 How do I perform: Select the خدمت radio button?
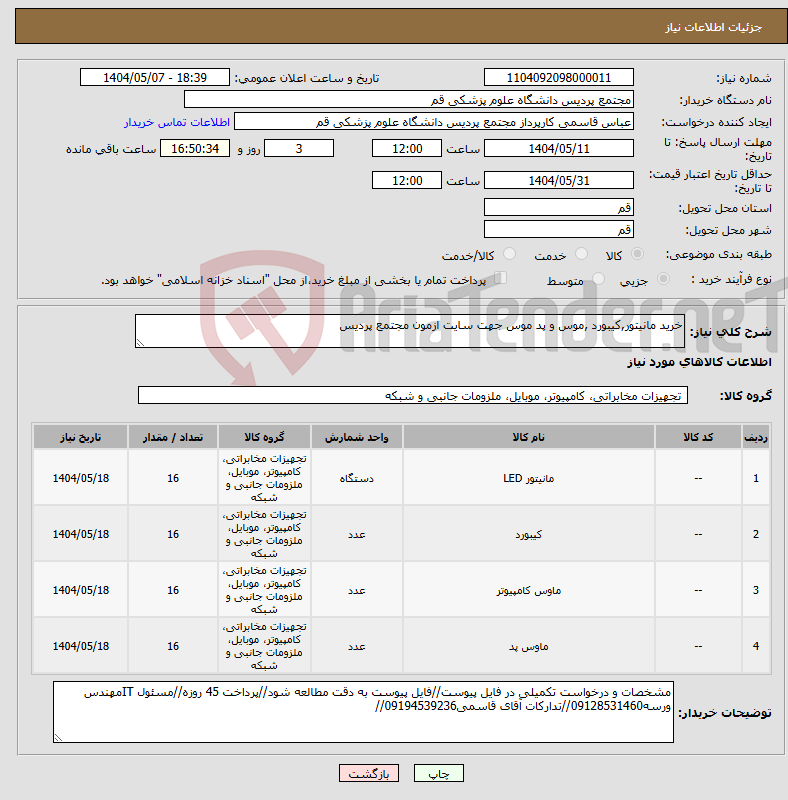pos(581,254)
